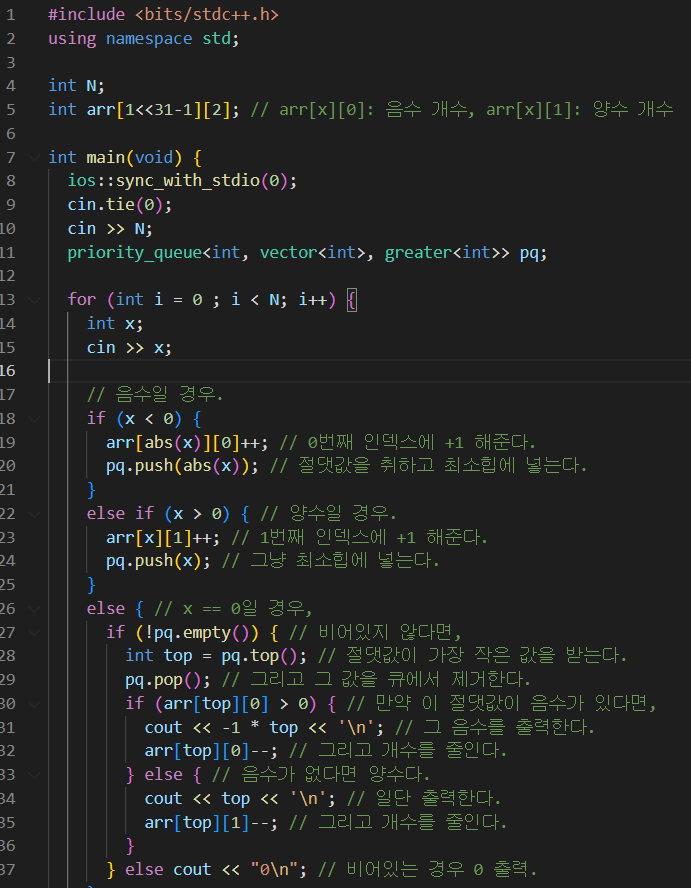The height and width of the screenshot is (888, 691).
Task: Click arr[top][0]--; statement
Action: point(211,750)
